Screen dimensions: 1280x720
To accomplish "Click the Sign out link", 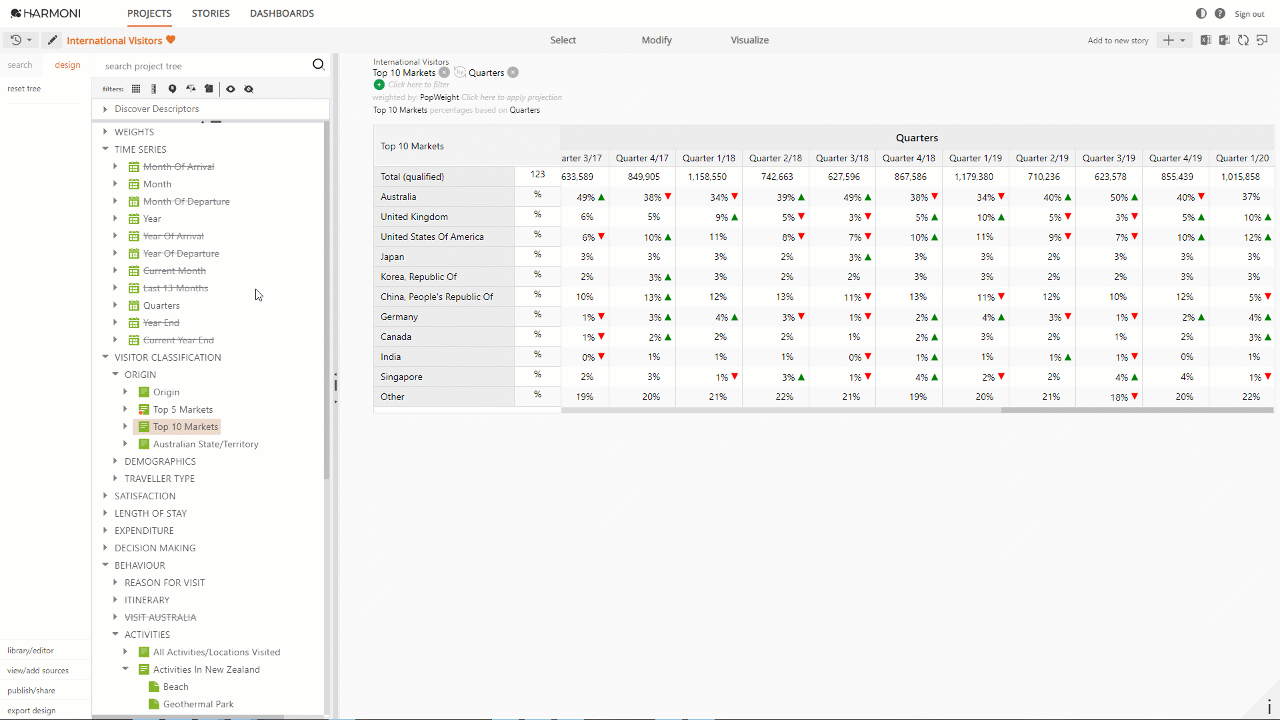I will coord(1250,14).
